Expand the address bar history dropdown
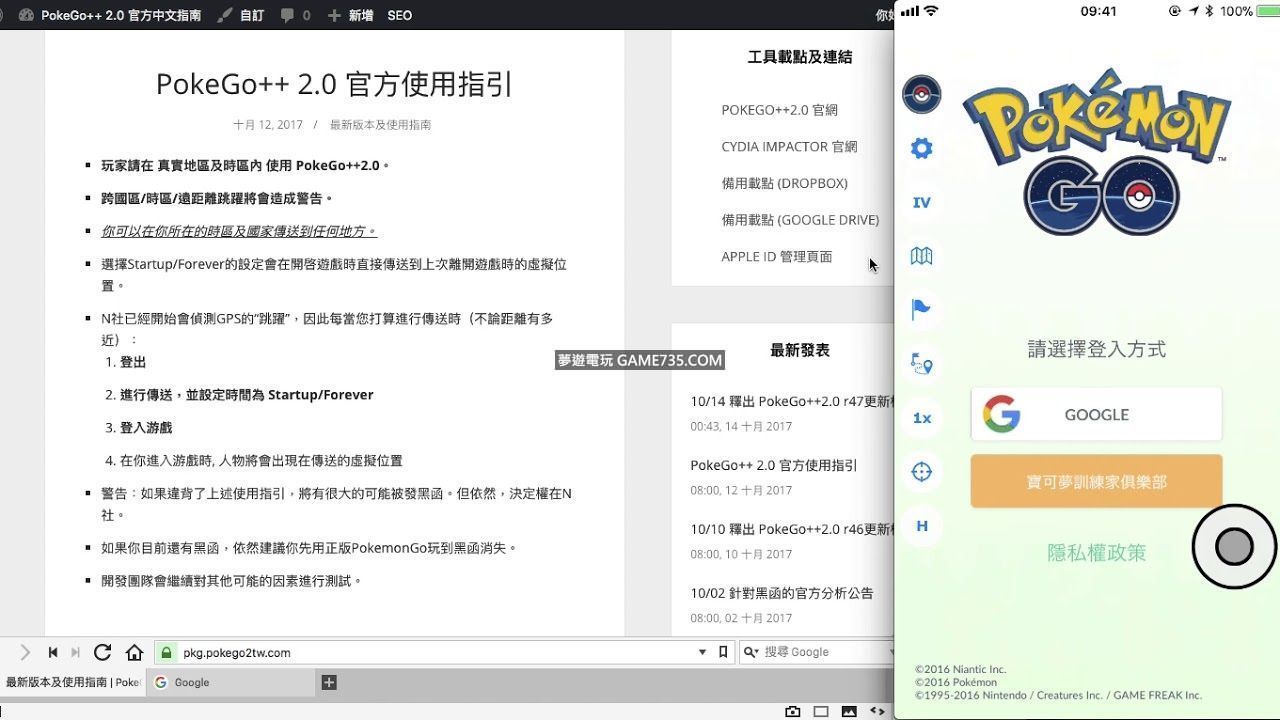This screenshot has height=720, width=1280. click(x=702, y=652)
